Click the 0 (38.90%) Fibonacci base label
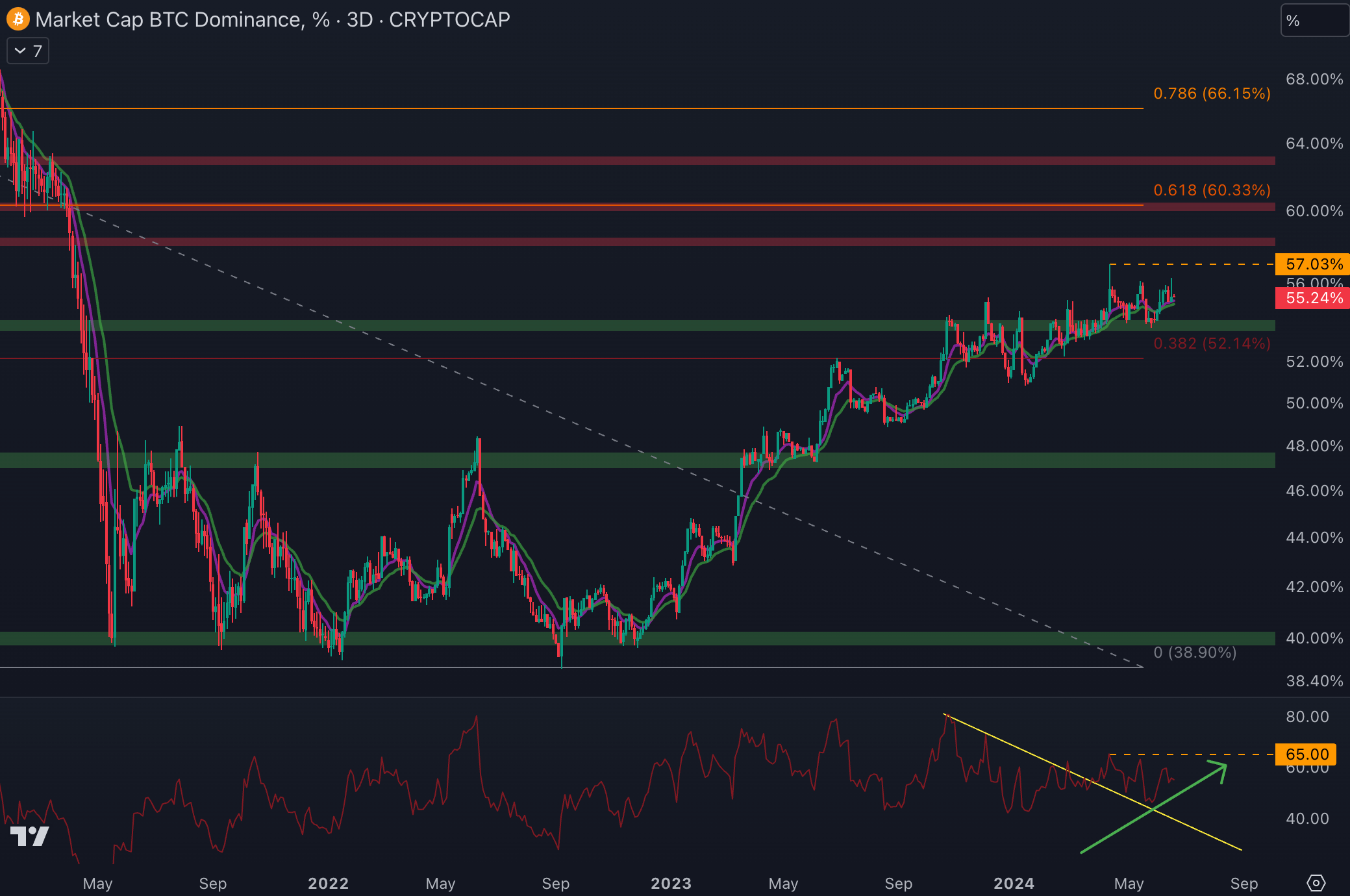Screen dimensions: 1350x896 point(1195,653)
